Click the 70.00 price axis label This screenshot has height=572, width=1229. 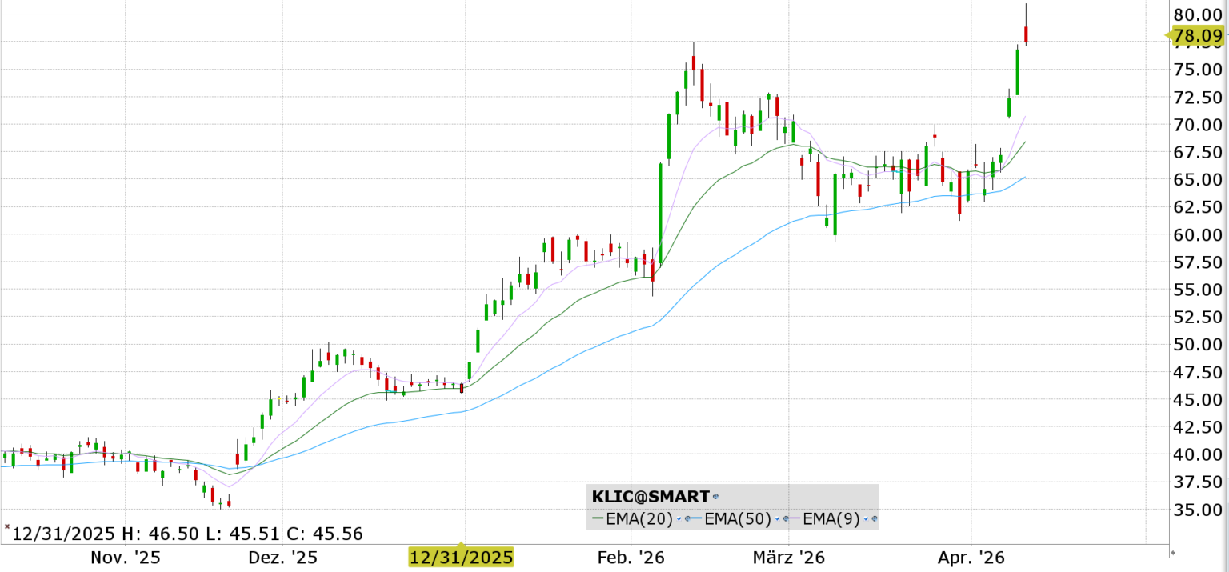coord(1198,125)
